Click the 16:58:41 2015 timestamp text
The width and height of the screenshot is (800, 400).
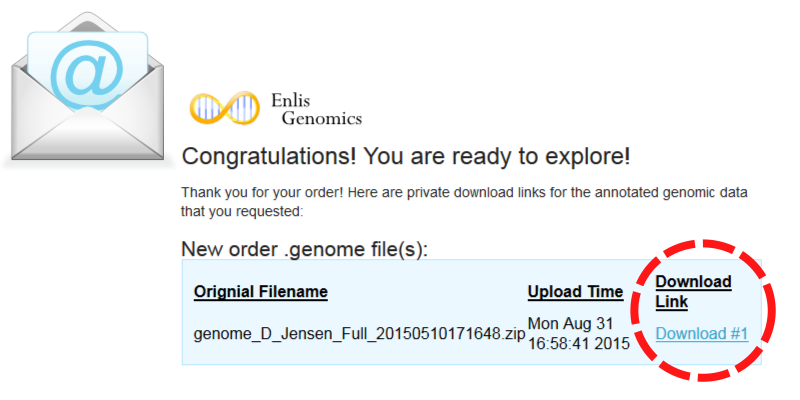[x=579, y=343]
